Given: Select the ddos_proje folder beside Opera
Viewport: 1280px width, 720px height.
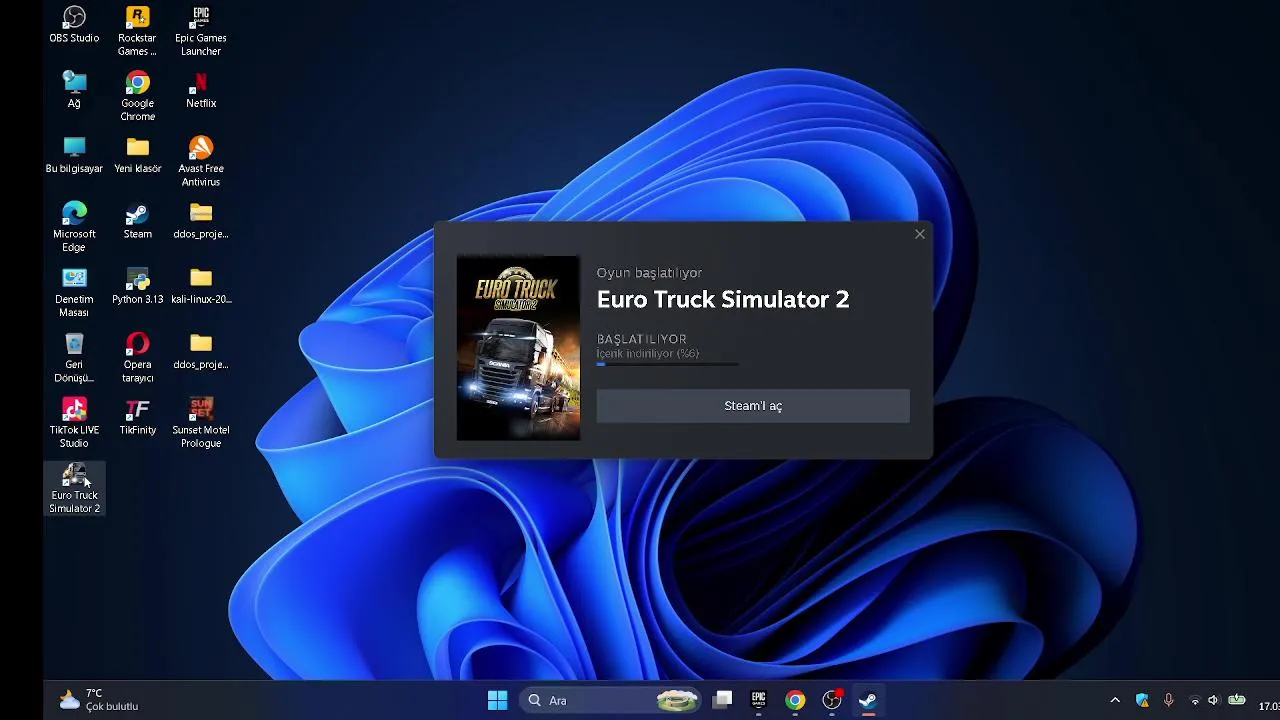Looking at the screenshot, I should coord(201,352).
